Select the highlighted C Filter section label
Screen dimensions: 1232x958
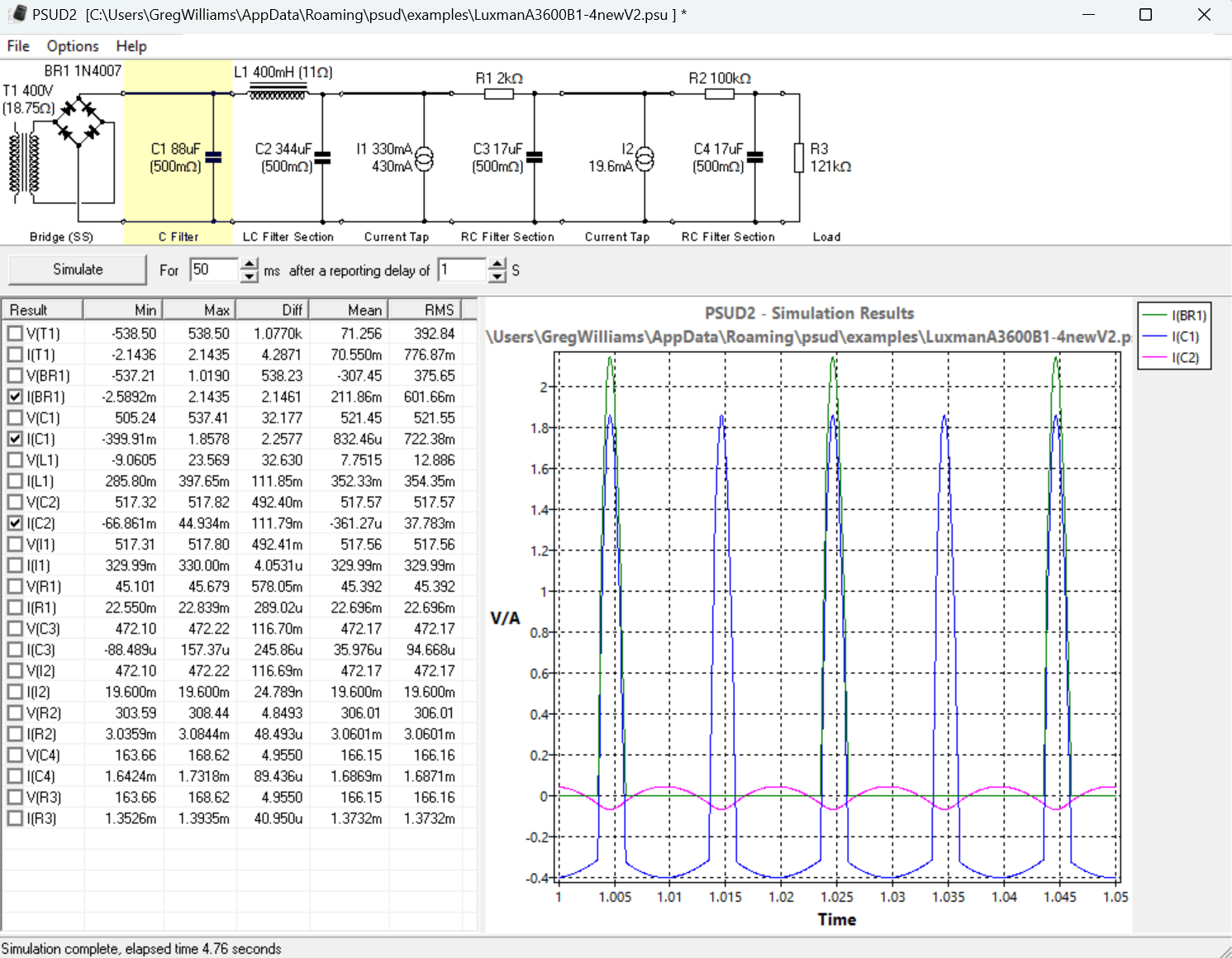point(178,236)
